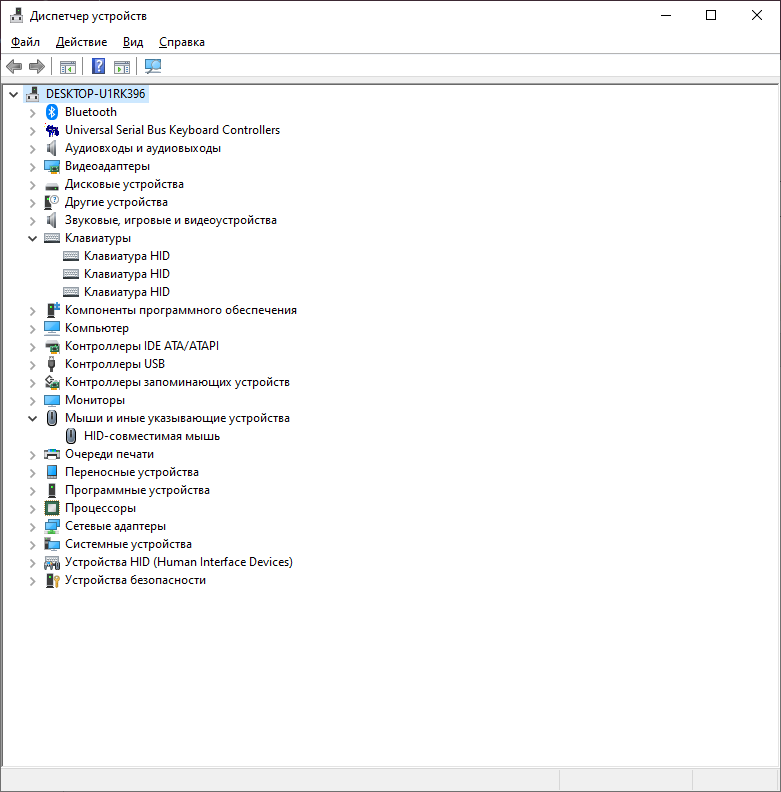Select the Другие устройства label
Image resolution: width=781 pixels, height=792 pixels.
116,202
